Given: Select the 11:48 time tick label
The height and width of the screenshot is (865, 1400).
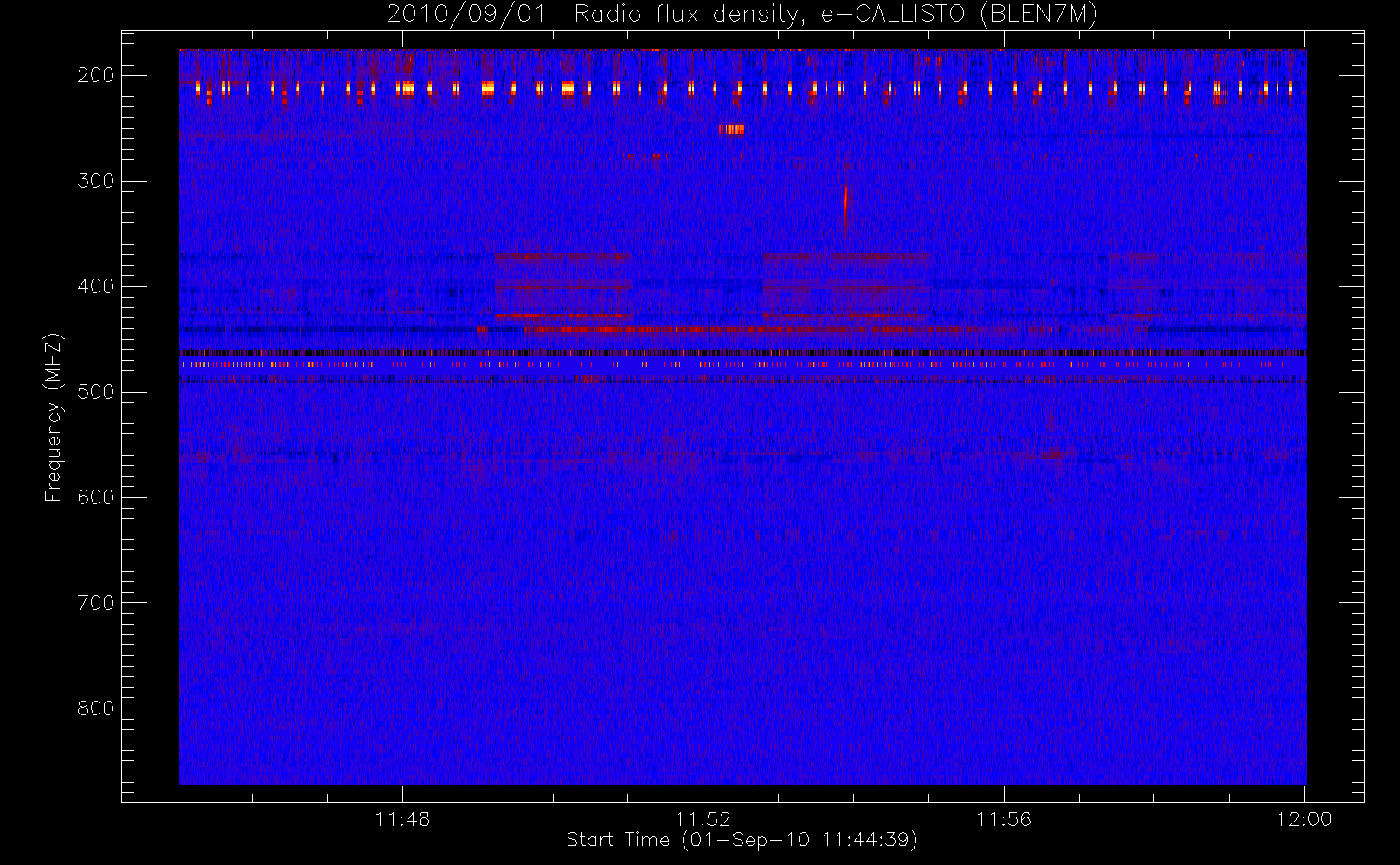Looking at the screenshot, I should (402, 819).
